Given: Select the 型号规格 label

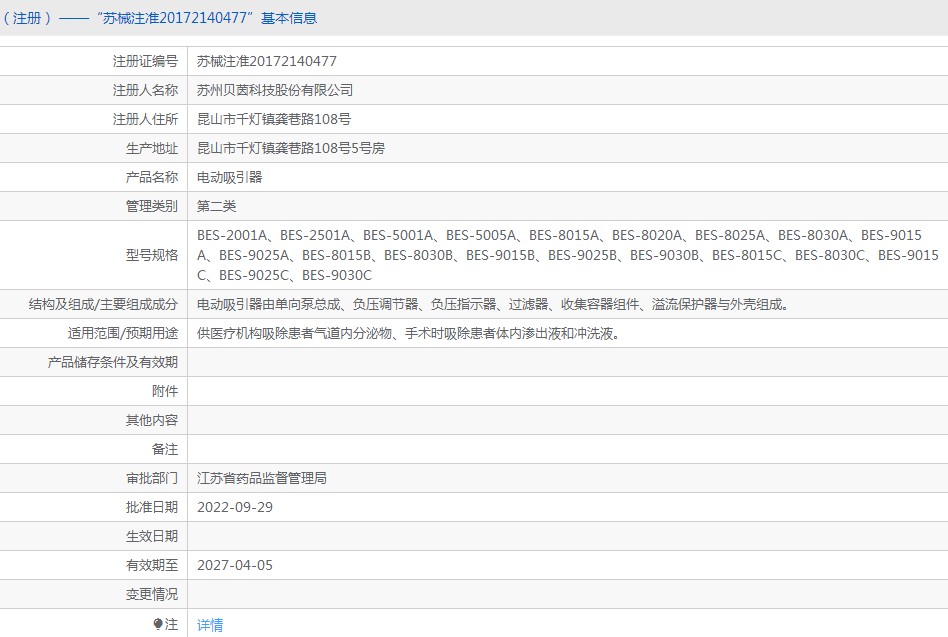Looking at the screenshot, I should (x=152, y=255).
